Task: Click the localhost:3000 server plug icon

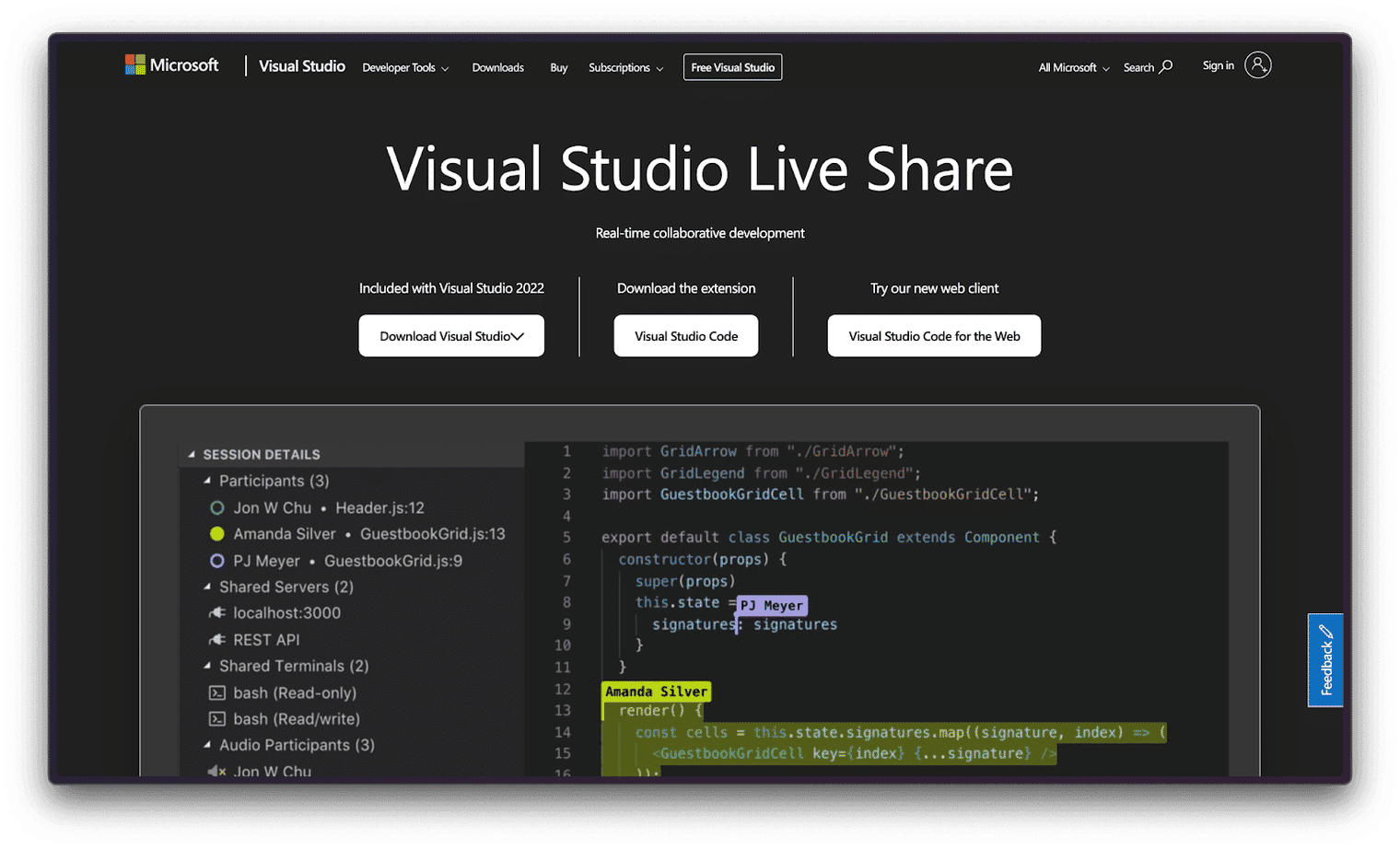Action: pos(217,613)
